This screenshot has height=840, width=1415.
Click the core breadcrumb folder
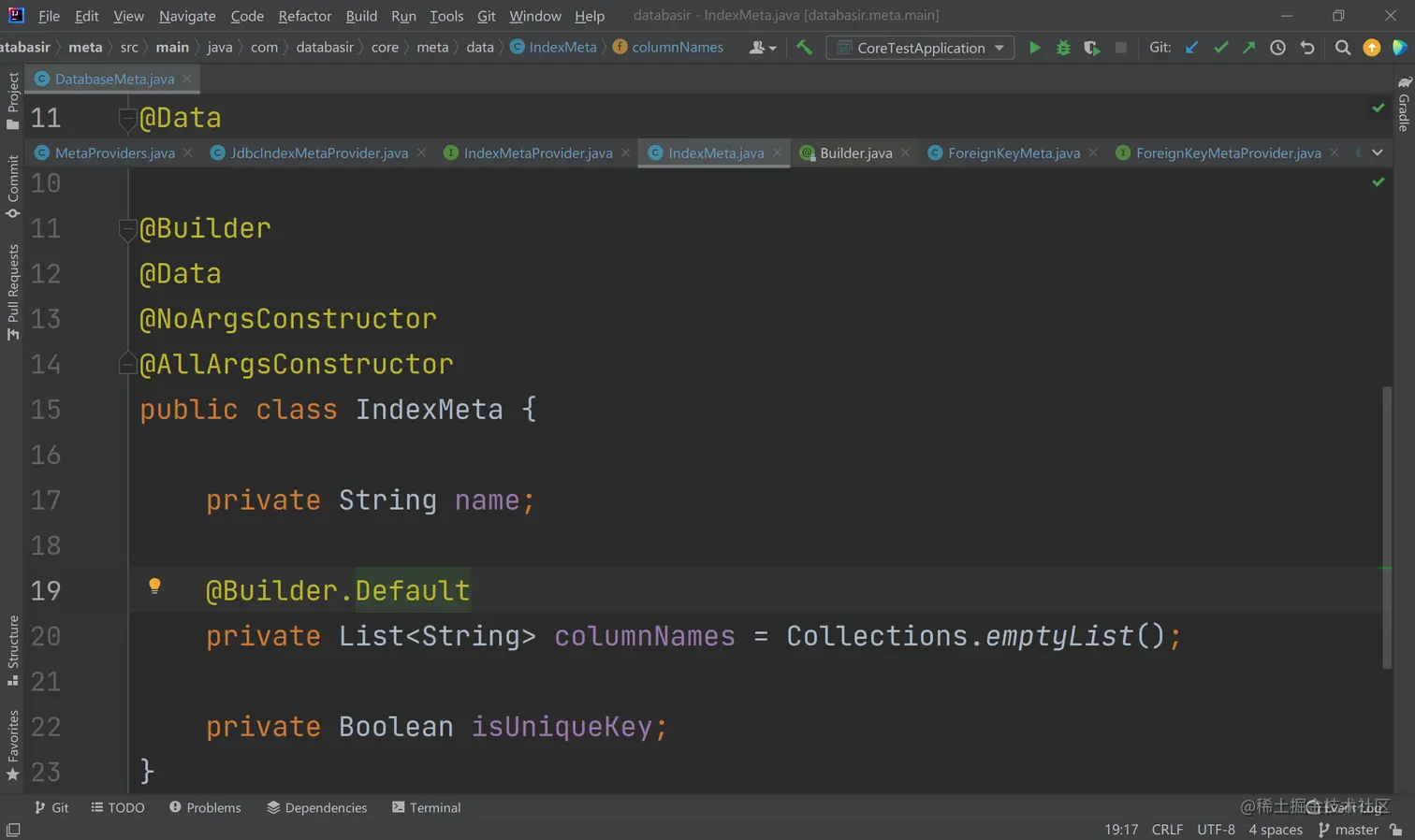pos(385,47)
